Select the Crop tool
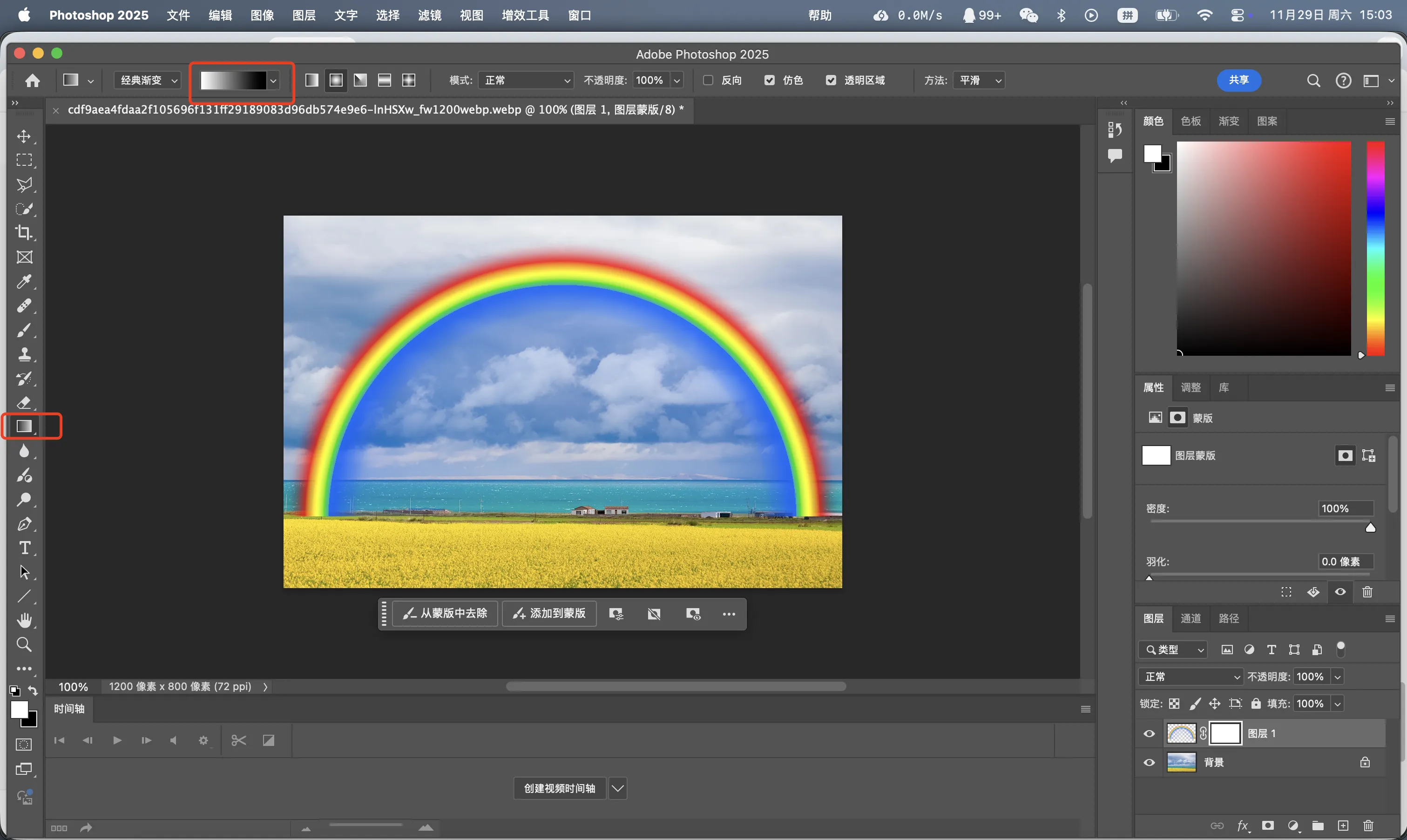The image size is (1407, 840). (x=24, y=233)
